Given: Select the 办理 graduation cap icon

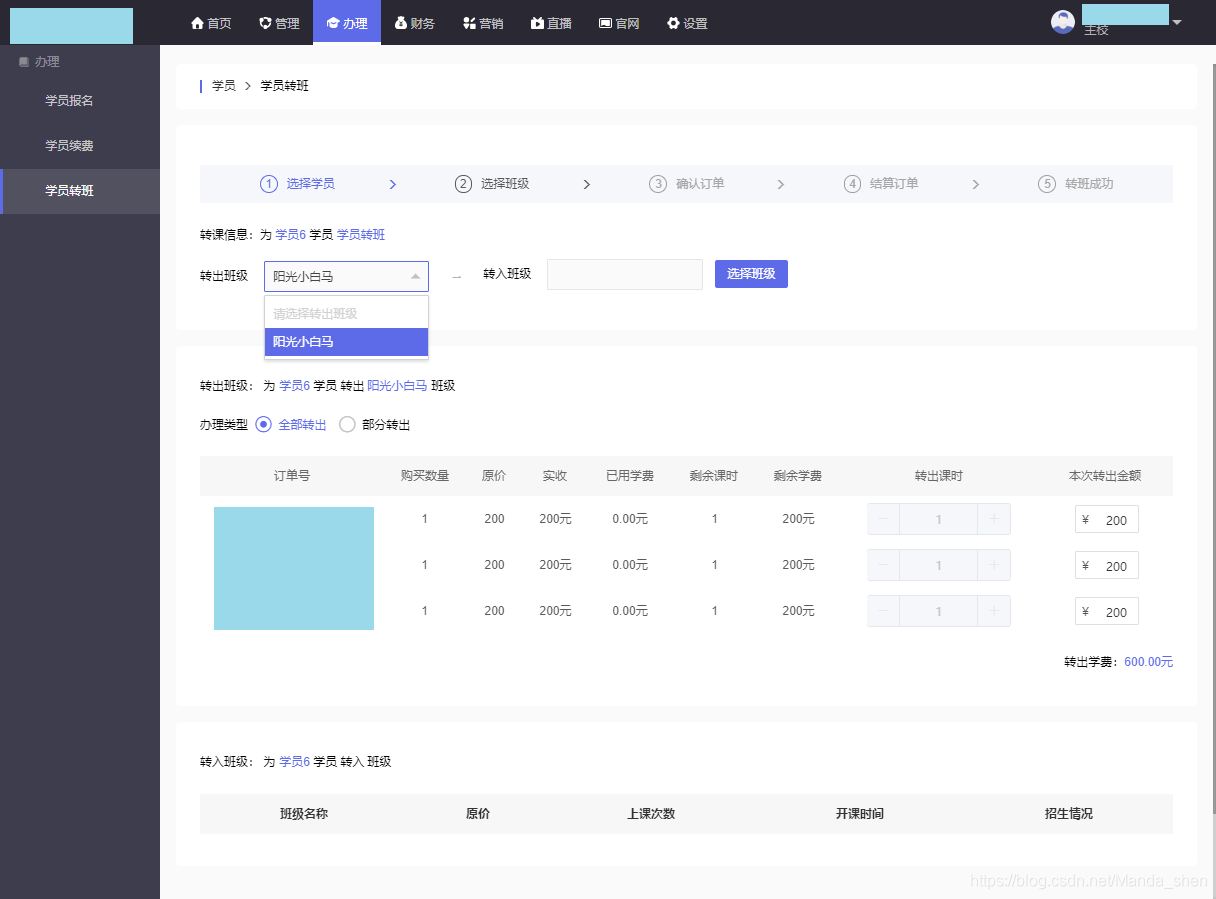Looking at the screenshot, I should coord(331,22).
